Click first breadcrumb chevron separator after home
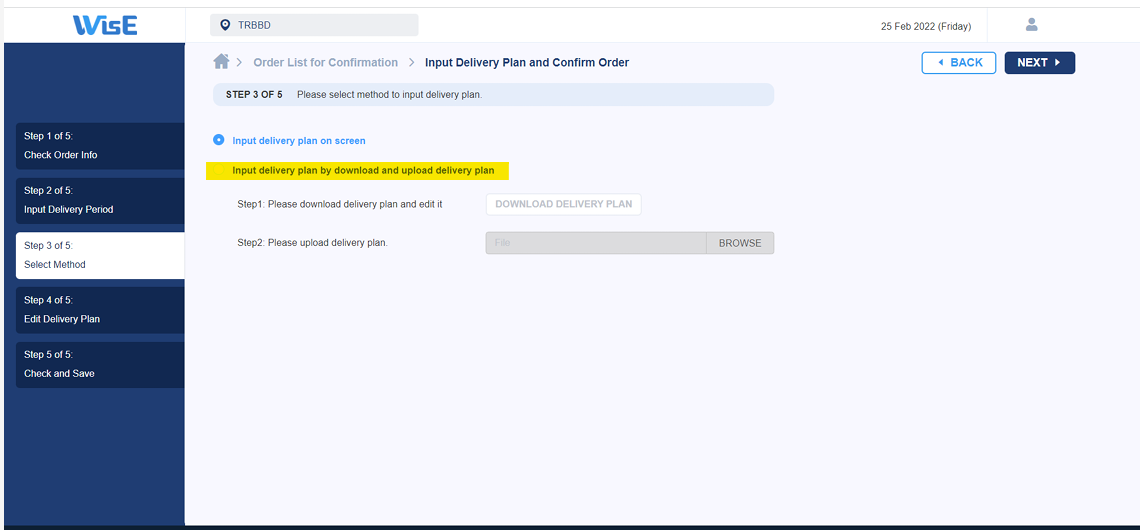1140x530 pixels. click(240, 63)
